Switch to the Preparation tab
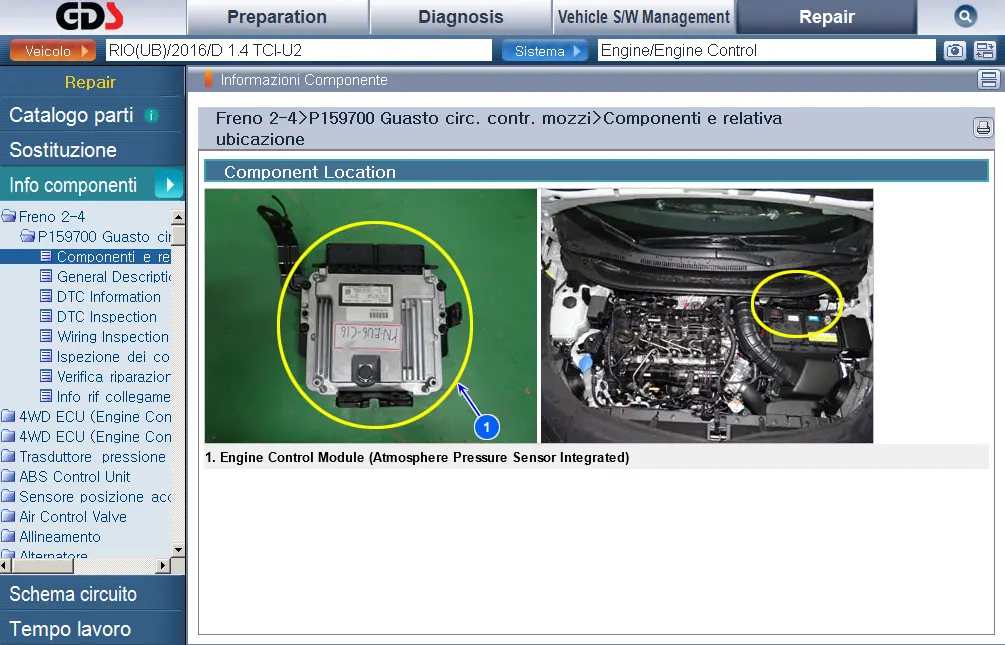Screen dimensions: 1005x645 [277, 17]
